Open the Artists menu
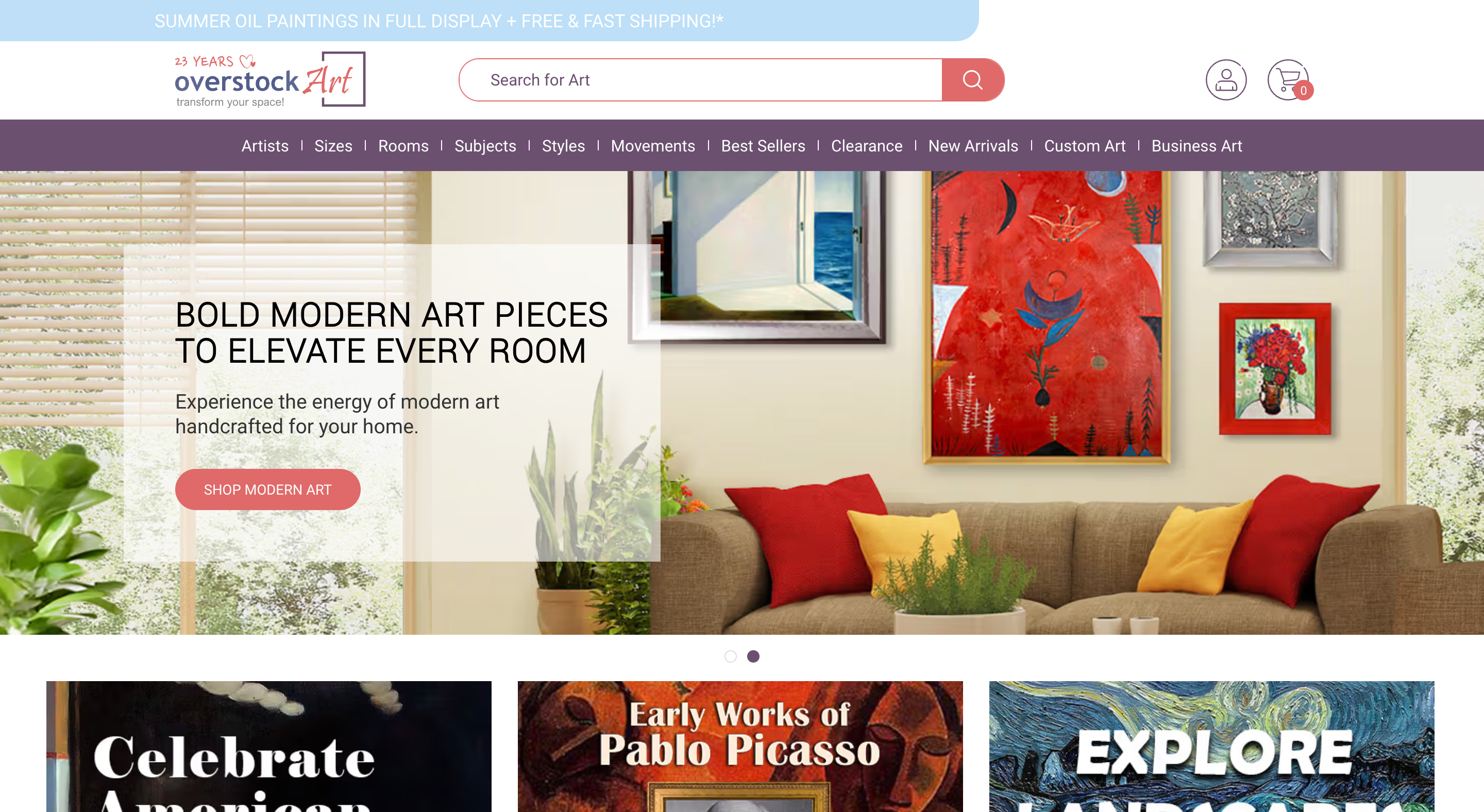 pos(264,146)
